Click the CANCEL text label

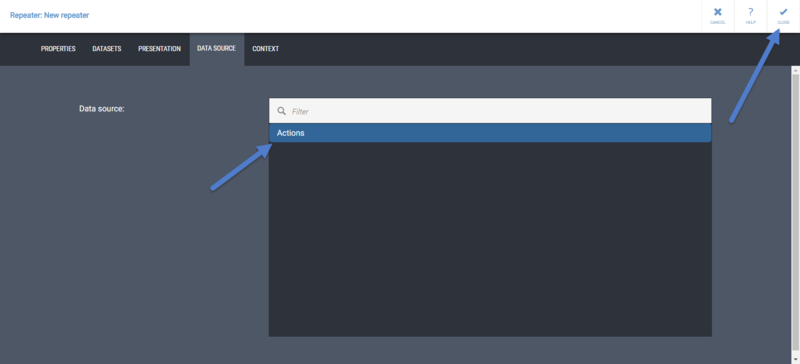point(718,22)
